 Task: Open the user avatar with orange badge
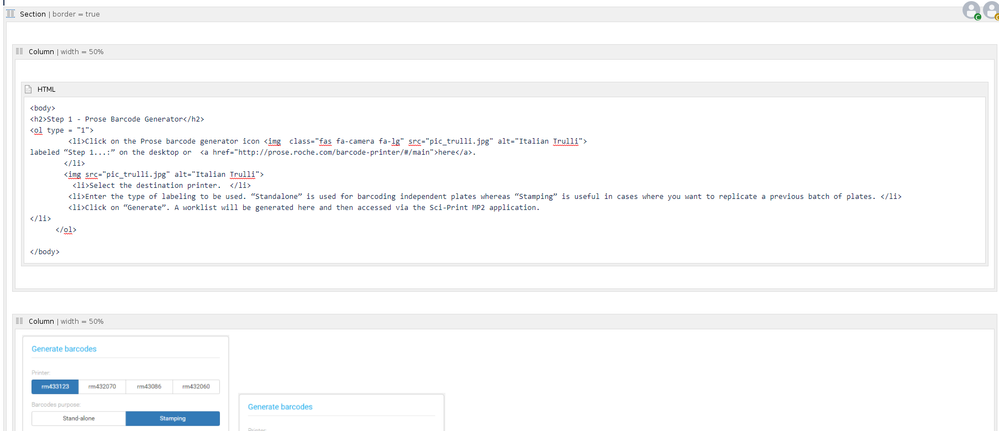click(991, 10)
